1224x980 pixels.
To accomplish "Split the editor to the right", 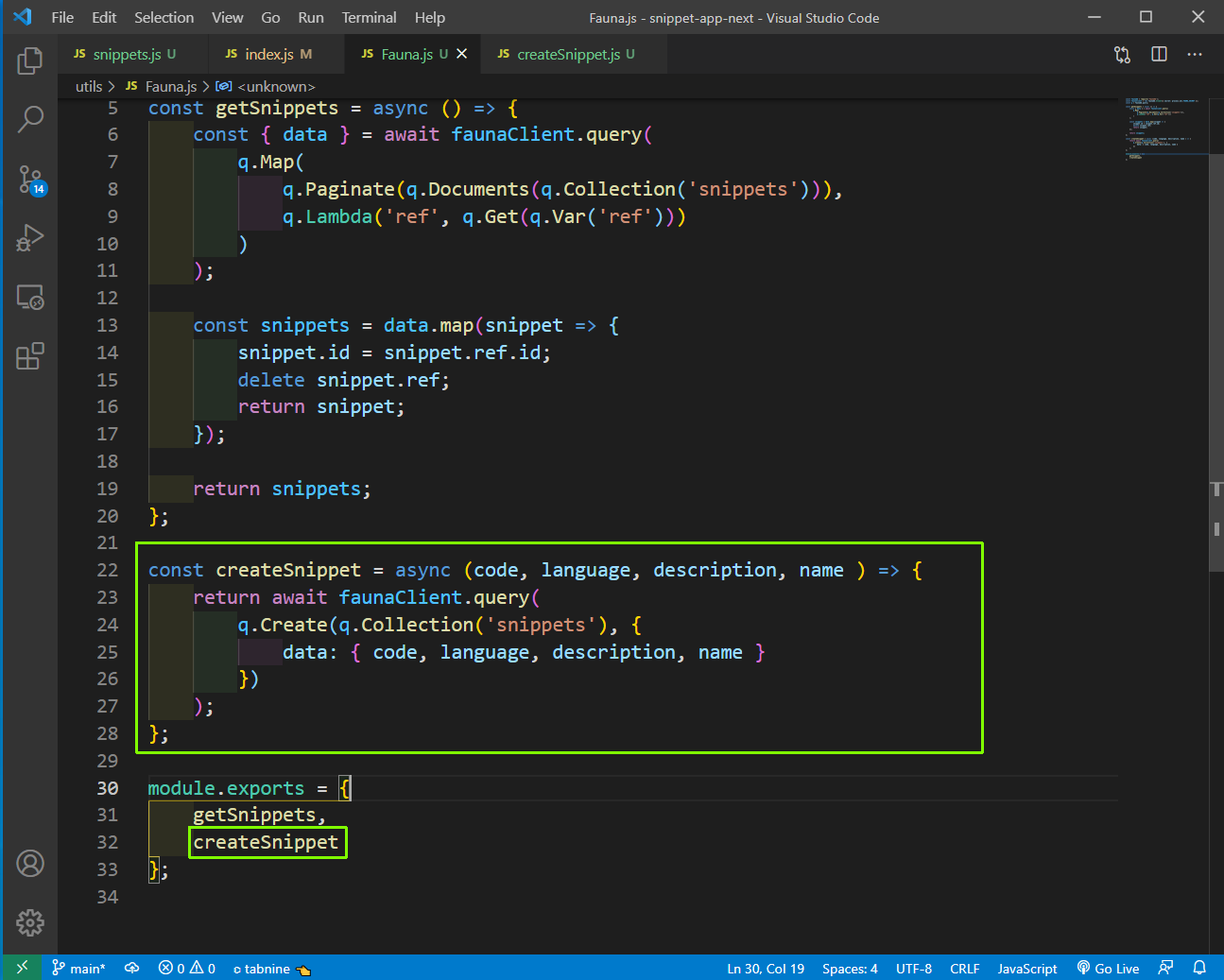I will [1159, 55].
